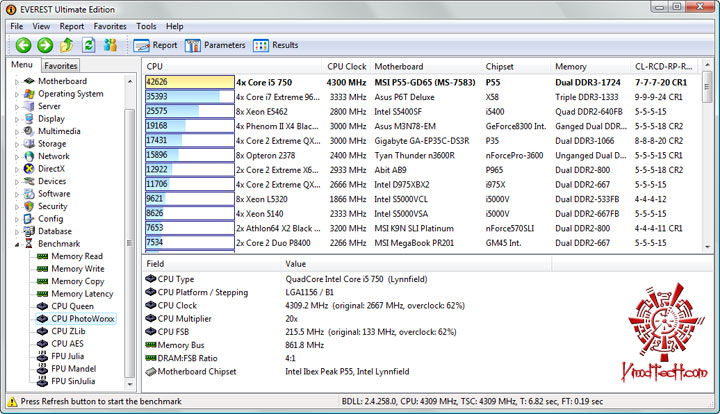Sort by the CPU Clock column header
The width and height of the screenshot is (720, 414).
click(x=347, y=67)
